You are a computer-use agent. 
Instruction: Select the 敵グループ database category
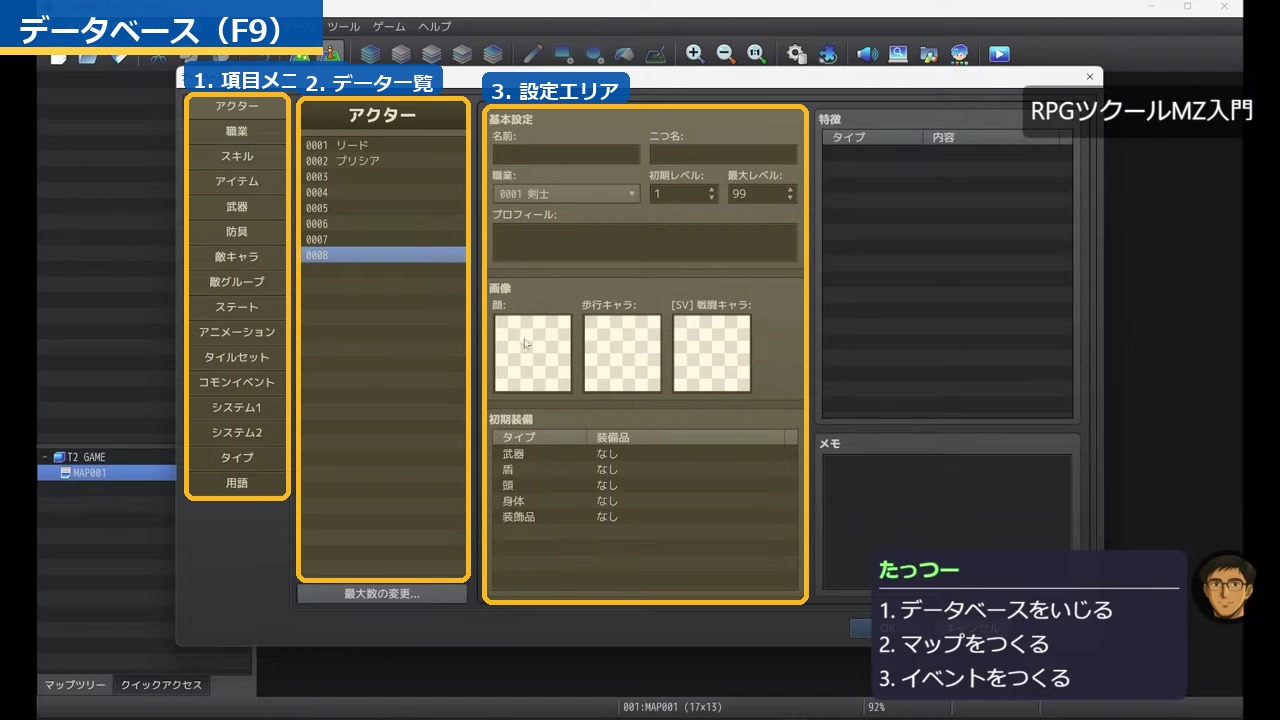(x=237, y=282)
